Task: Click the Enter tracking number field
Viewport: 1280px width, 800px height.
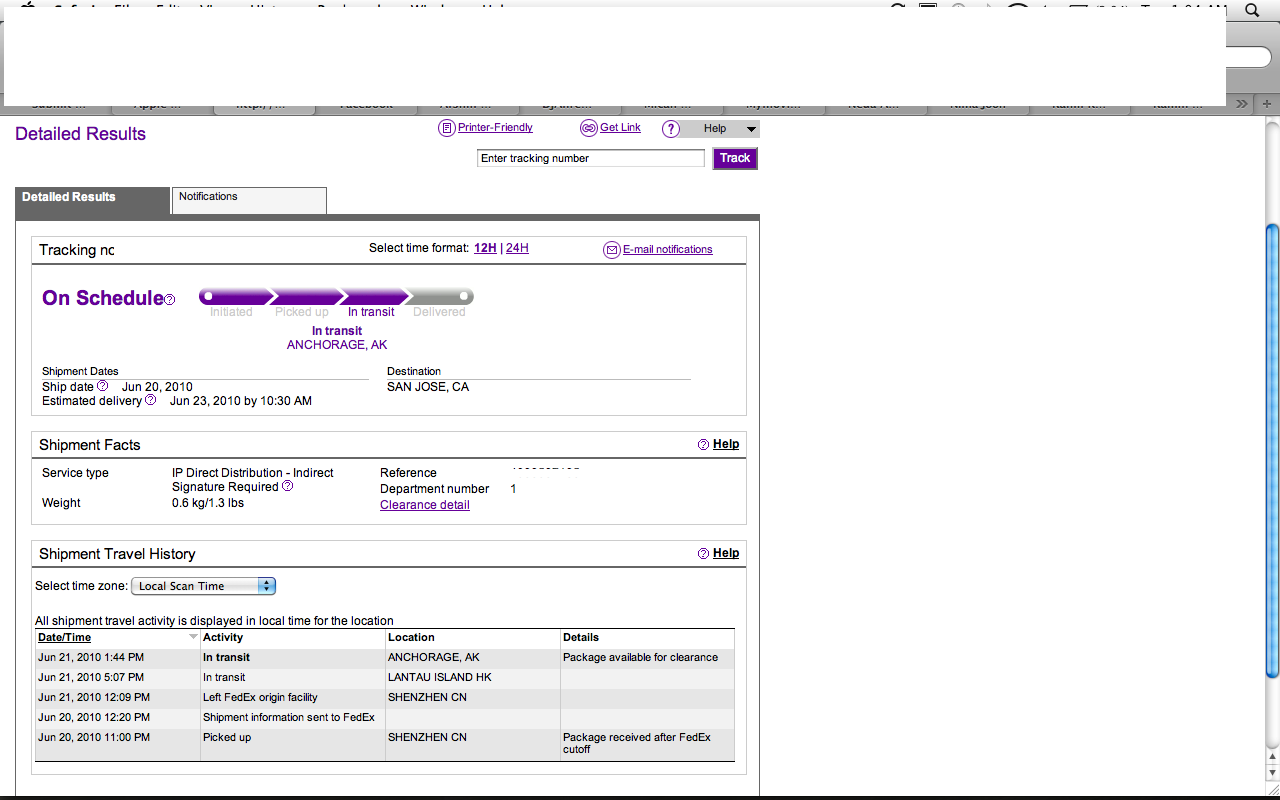Action: click(x=591, y=158)
